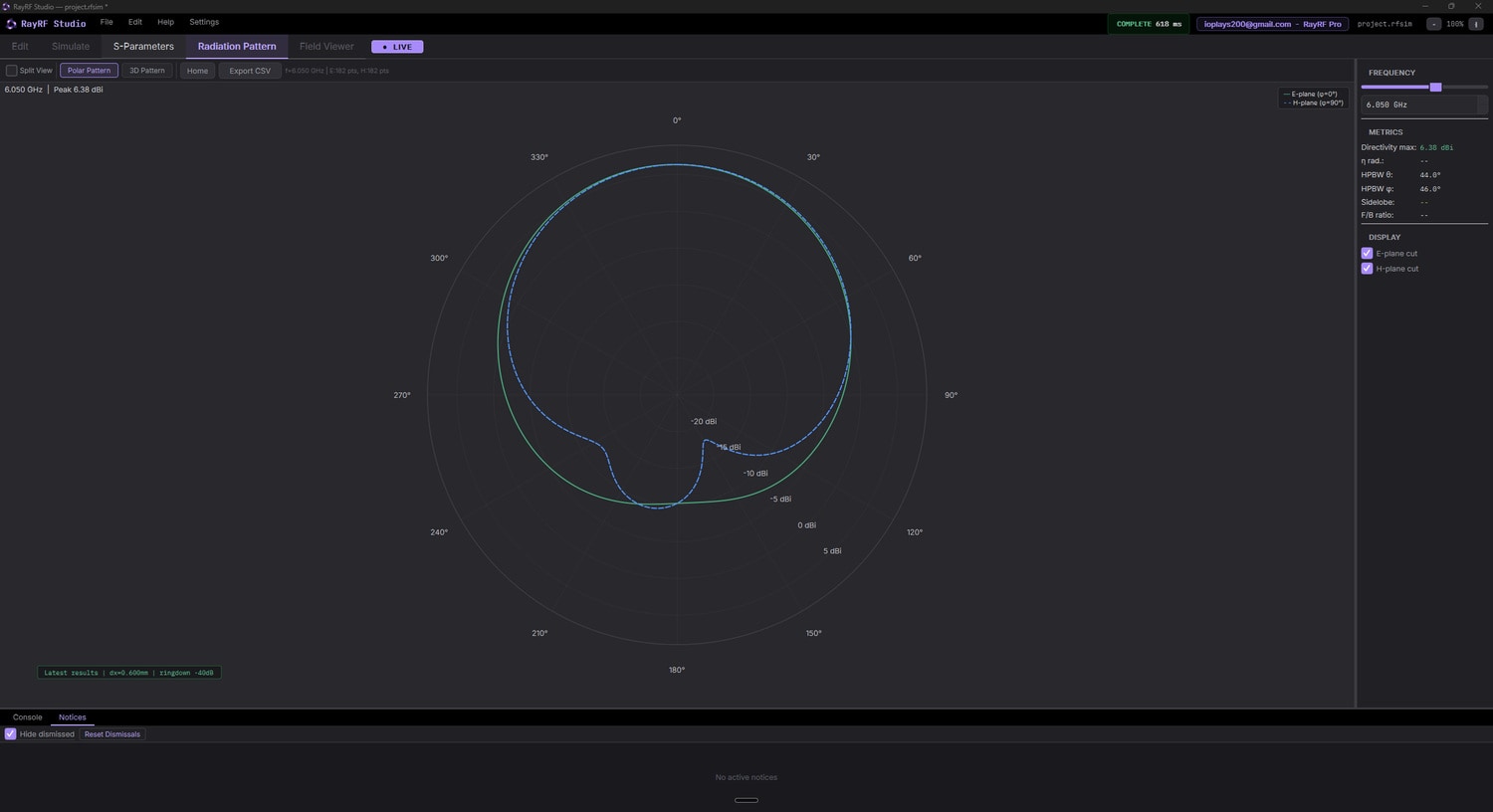Click the COMPLETE 618 ms status badge
Screen dimensions: 1493x812
tap(1149, 24)
